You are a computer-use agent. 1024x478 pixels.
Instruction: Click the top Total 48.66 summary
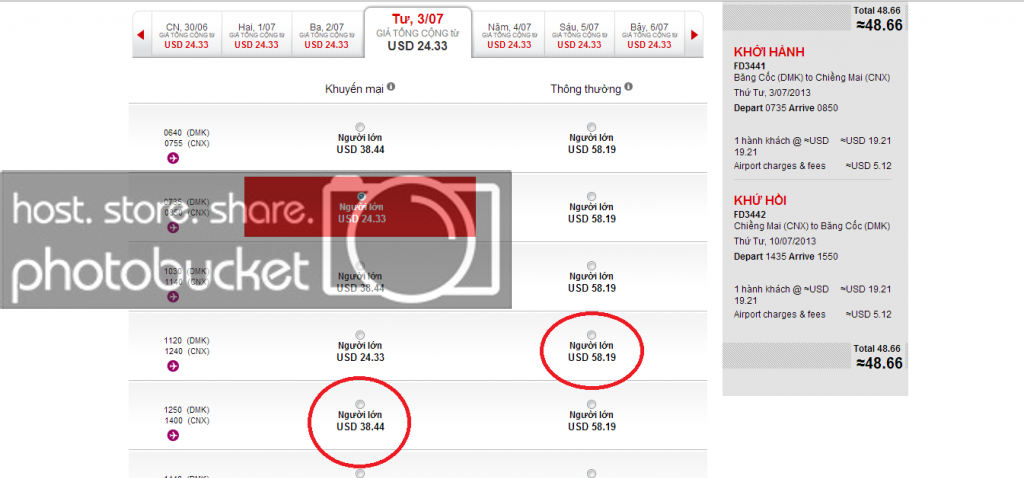878,10
